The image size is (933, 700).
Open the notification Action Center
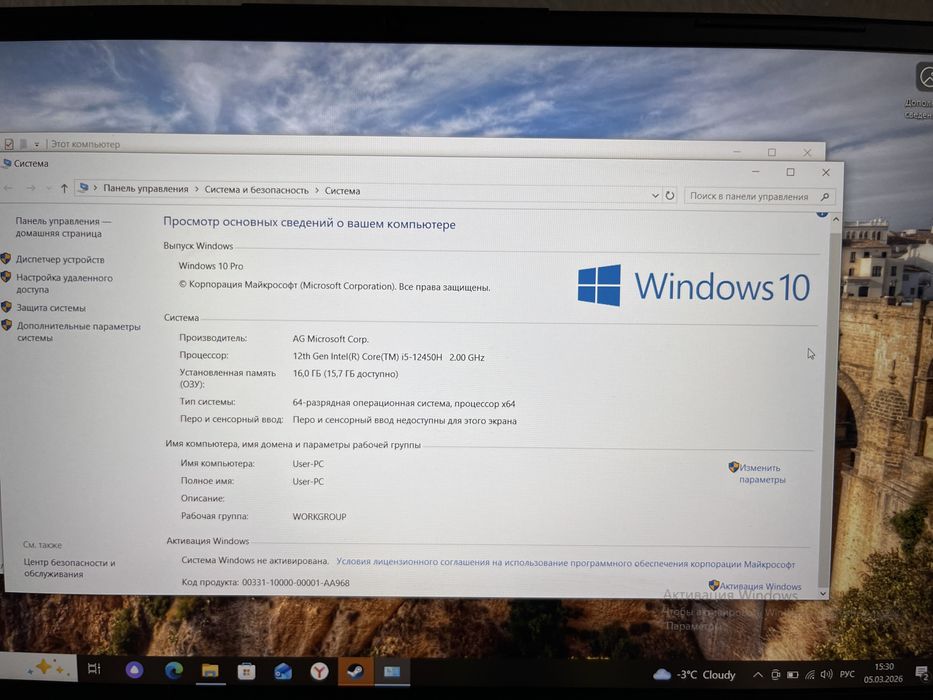pyautogui.click(x=921, y=673)
